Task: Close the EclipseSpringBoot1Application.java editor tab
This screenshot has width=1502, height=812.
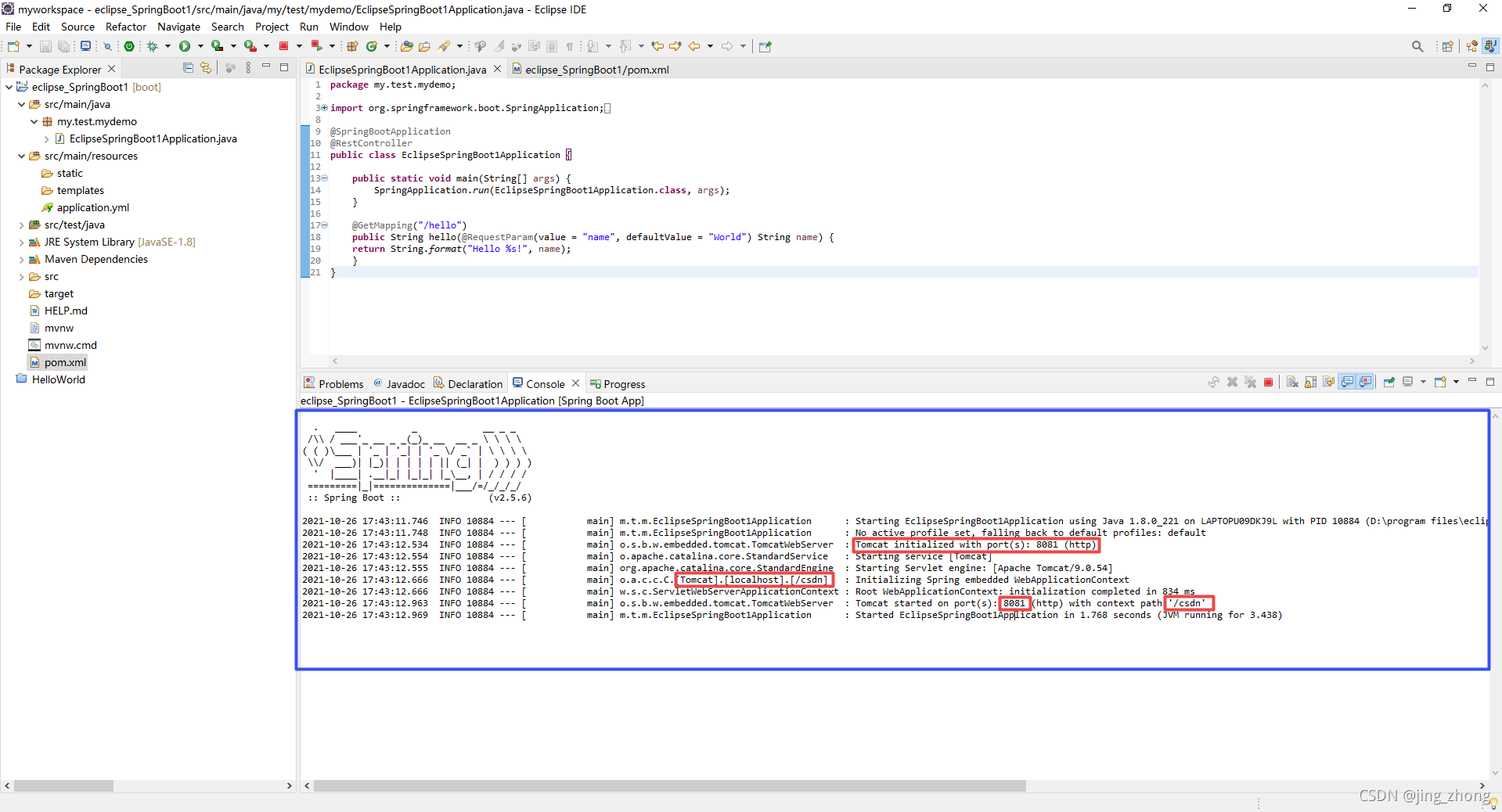Action: [x=497, y=69]
